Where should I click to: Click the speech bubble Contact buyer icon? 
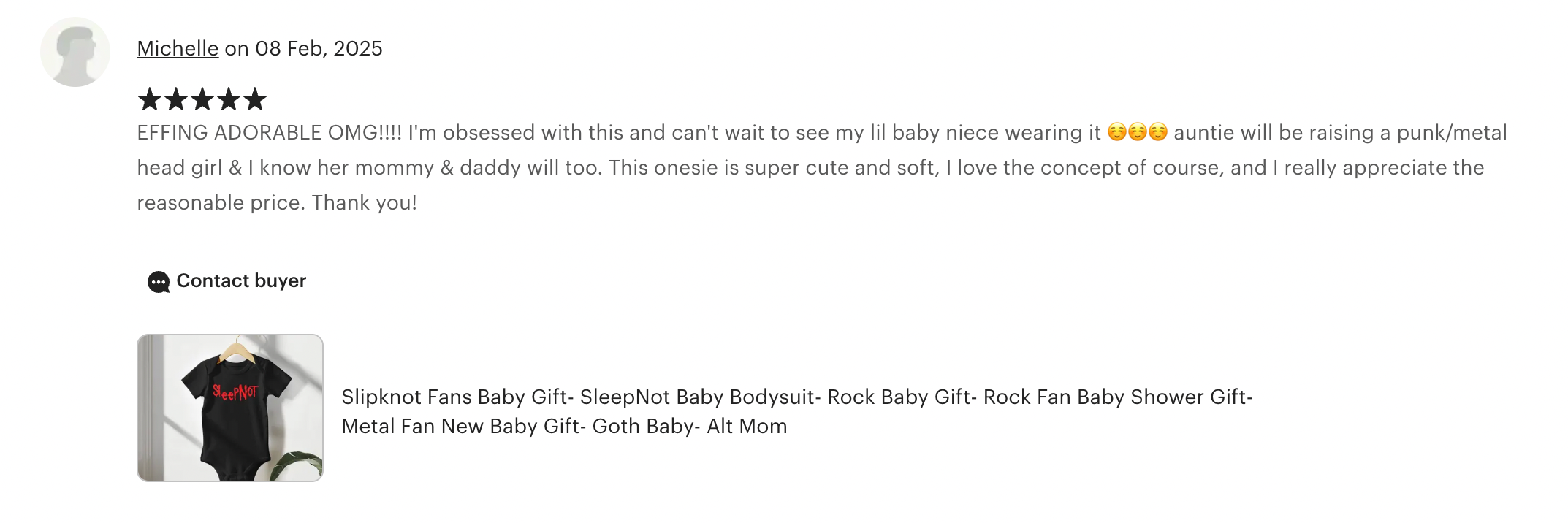click(157, 281)
